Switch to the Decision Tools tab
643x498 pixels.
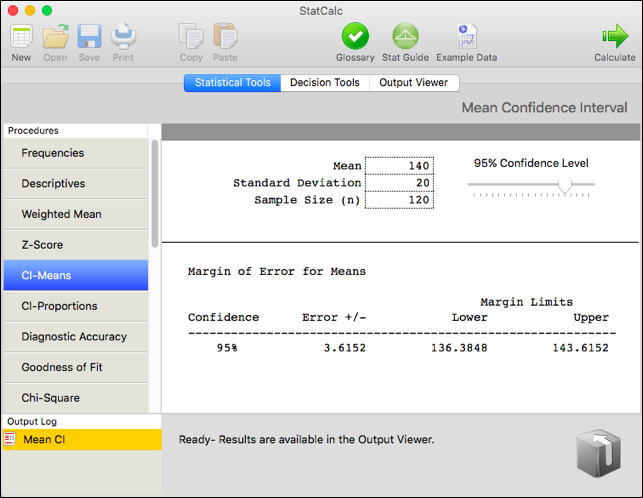325,83
